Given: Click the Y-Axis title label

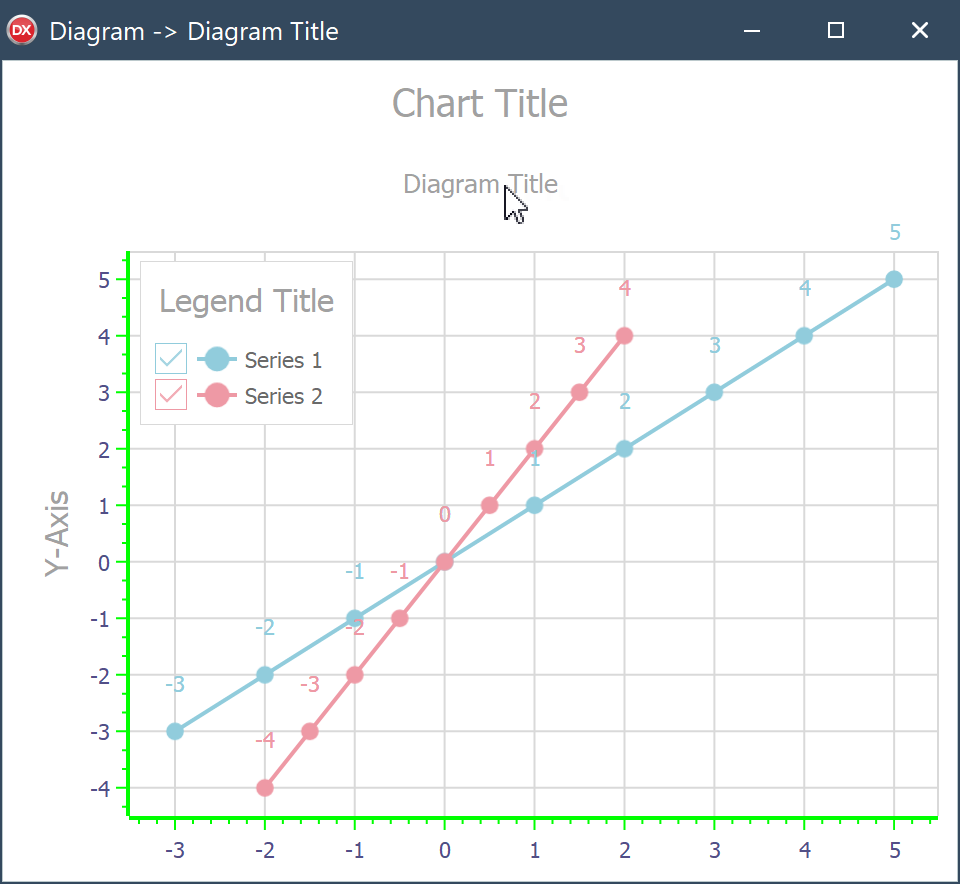Looking at the screenshot, I should point(57,533).
